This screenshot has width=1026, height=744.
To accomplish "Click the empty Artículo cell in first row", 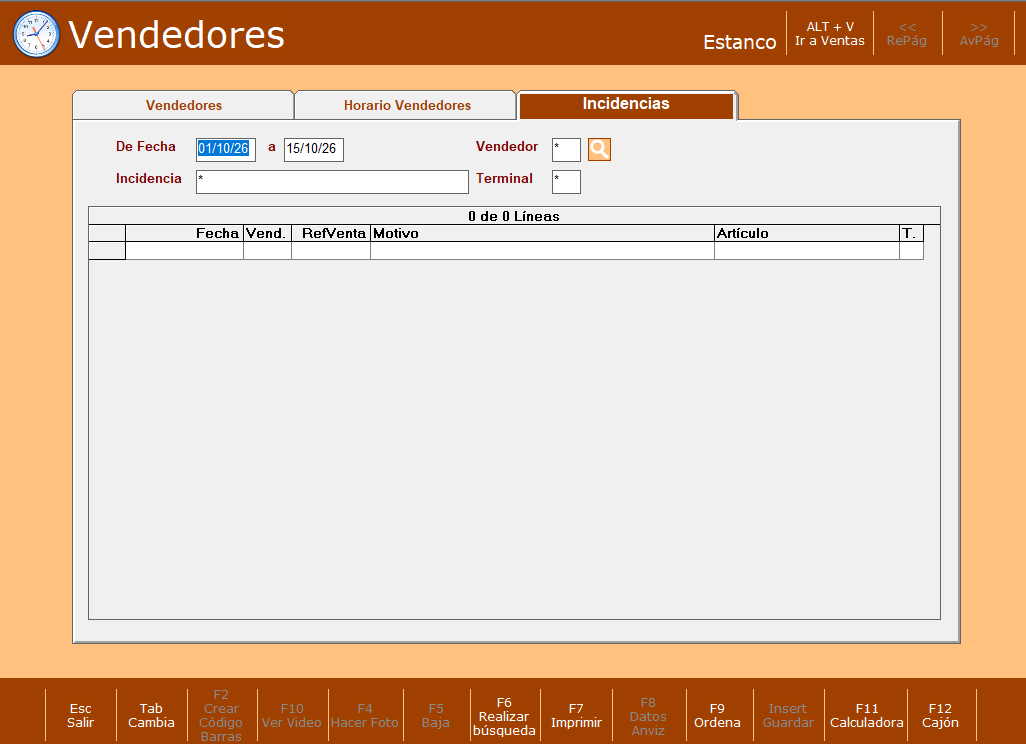I will pyautogui.click(x=807, y=251).
